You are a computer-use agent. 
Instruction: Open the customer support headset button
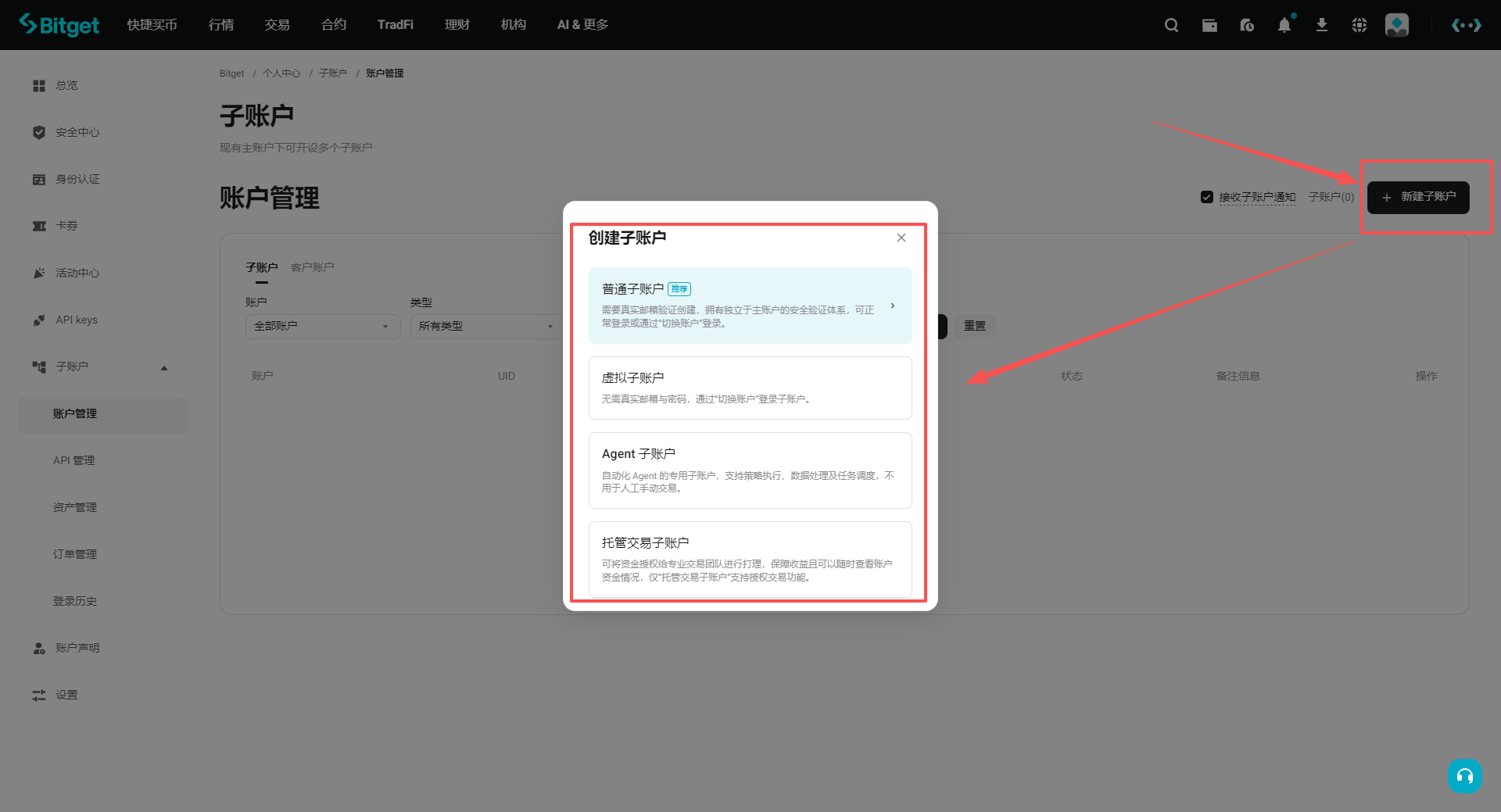point(1464,776)
